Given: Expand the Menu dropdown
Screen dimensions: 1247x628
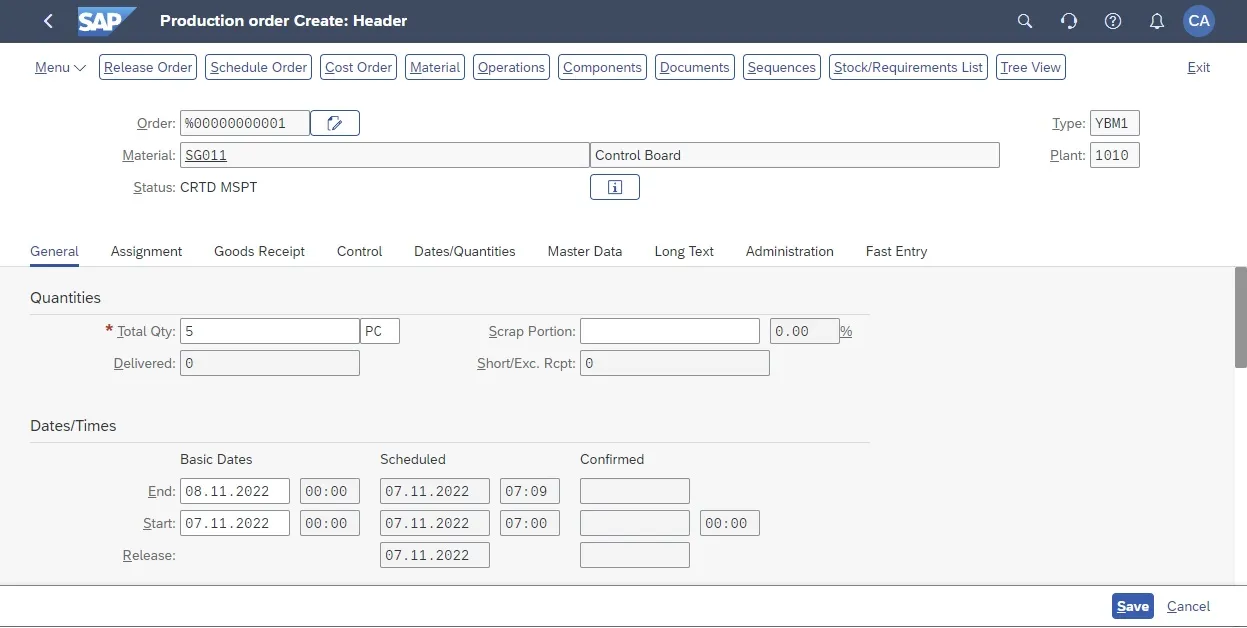Looking at the screenshot, I should click(60, 67).
